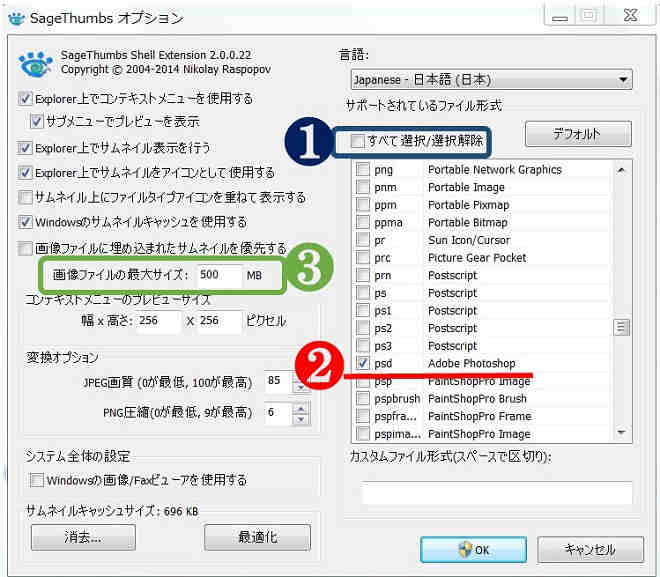Enable Explorer context menu checkbox
Viewport: 660px width, 577px height.
(x=25, y=99)
